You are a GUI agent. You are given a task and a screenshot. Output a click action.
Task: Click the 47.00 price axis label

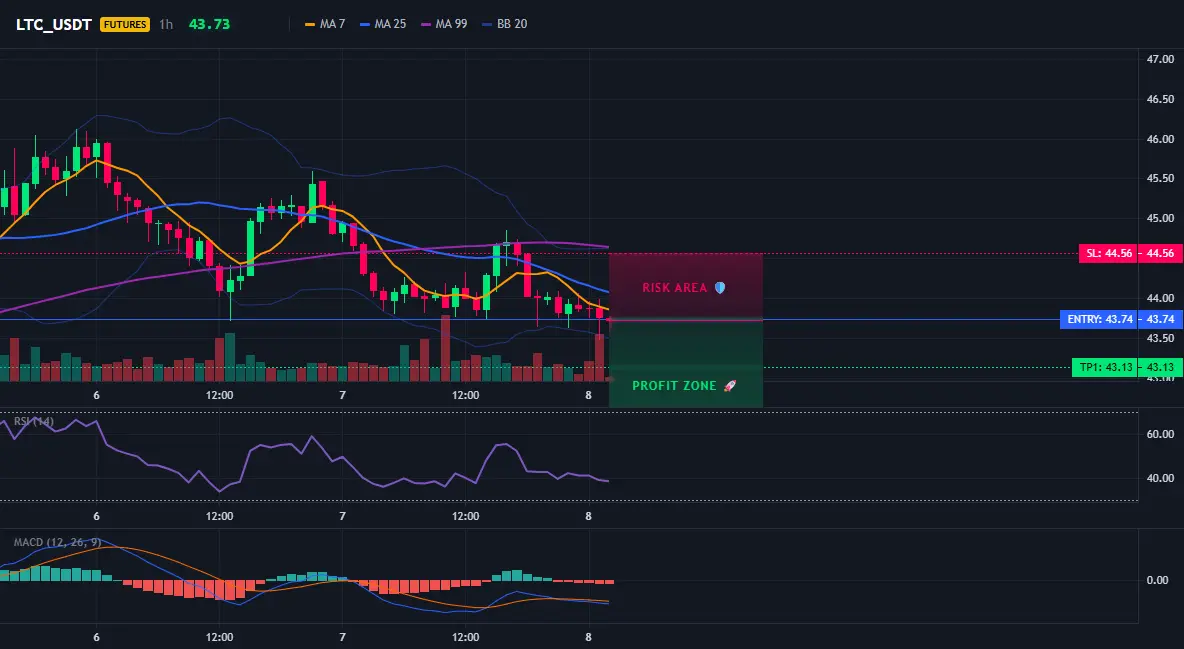pos(1160,59)
